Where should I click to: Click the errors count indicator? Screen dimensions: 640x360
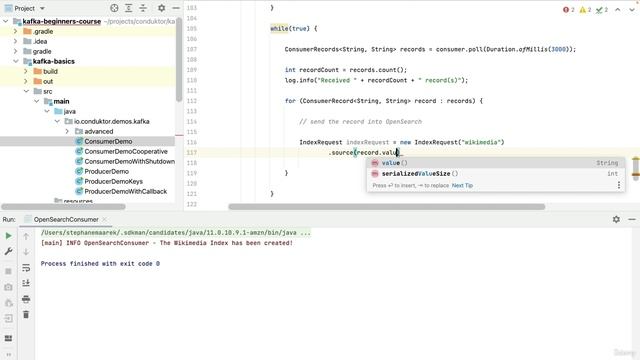click(x=569, y=10)
